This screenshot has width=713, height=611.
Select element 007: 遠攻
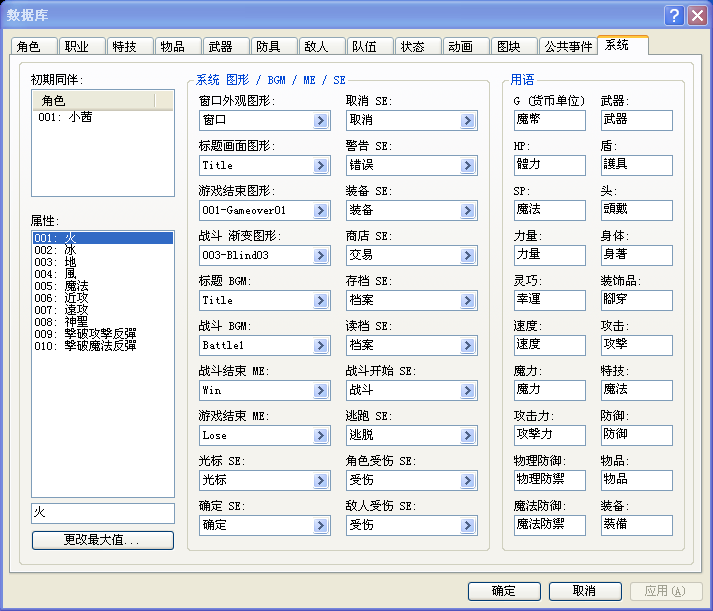(x=103, y=310)
